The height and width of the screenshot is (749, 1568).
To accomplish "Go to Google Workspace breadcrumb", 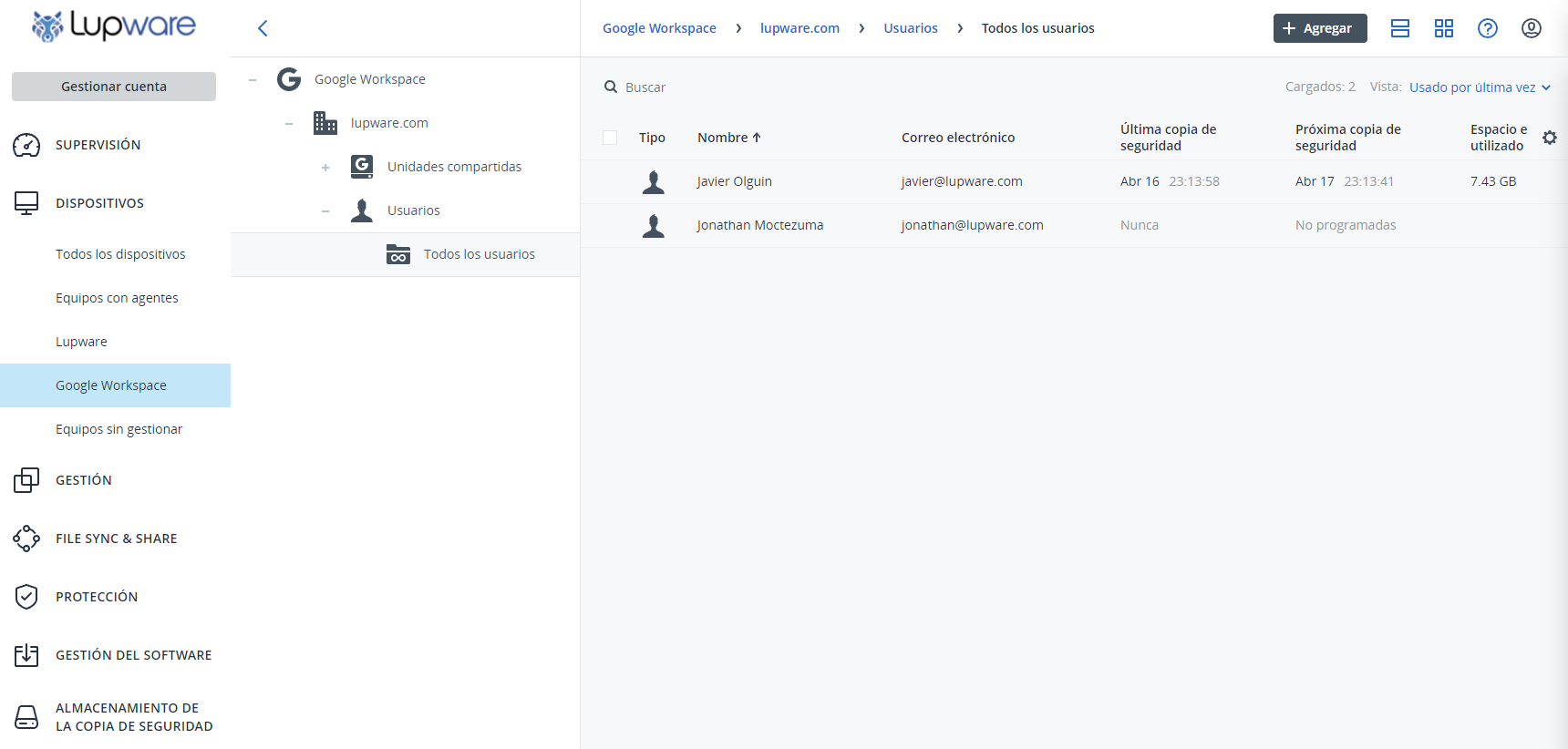I will [659, 28].
